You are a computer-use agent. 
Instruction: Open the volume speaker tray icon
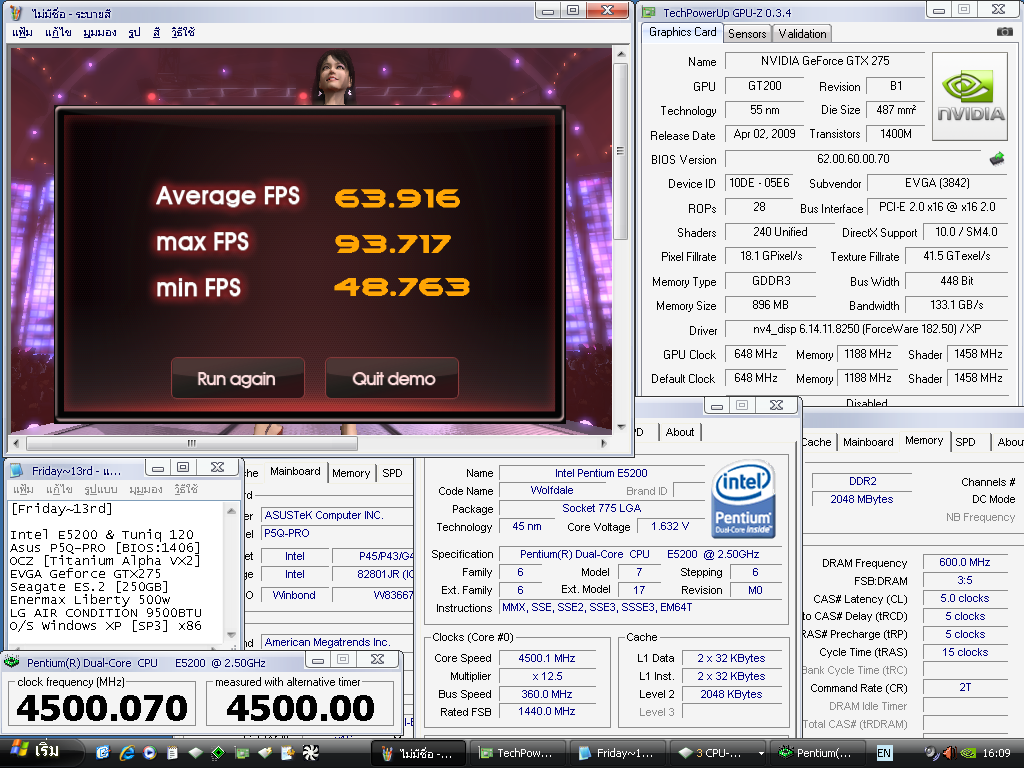(x=949, y=753)
